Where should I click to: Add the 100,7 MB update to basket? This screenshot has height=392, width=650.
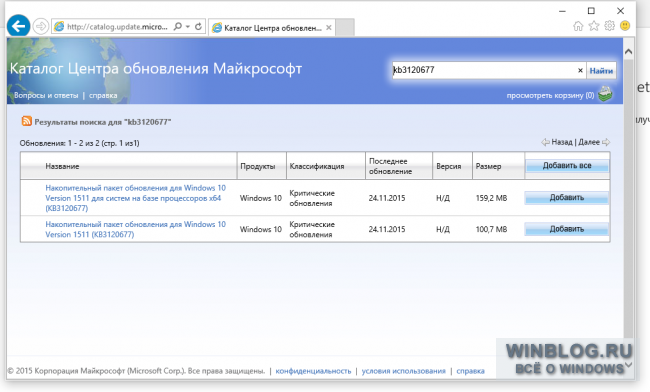[x=567, y=229]
